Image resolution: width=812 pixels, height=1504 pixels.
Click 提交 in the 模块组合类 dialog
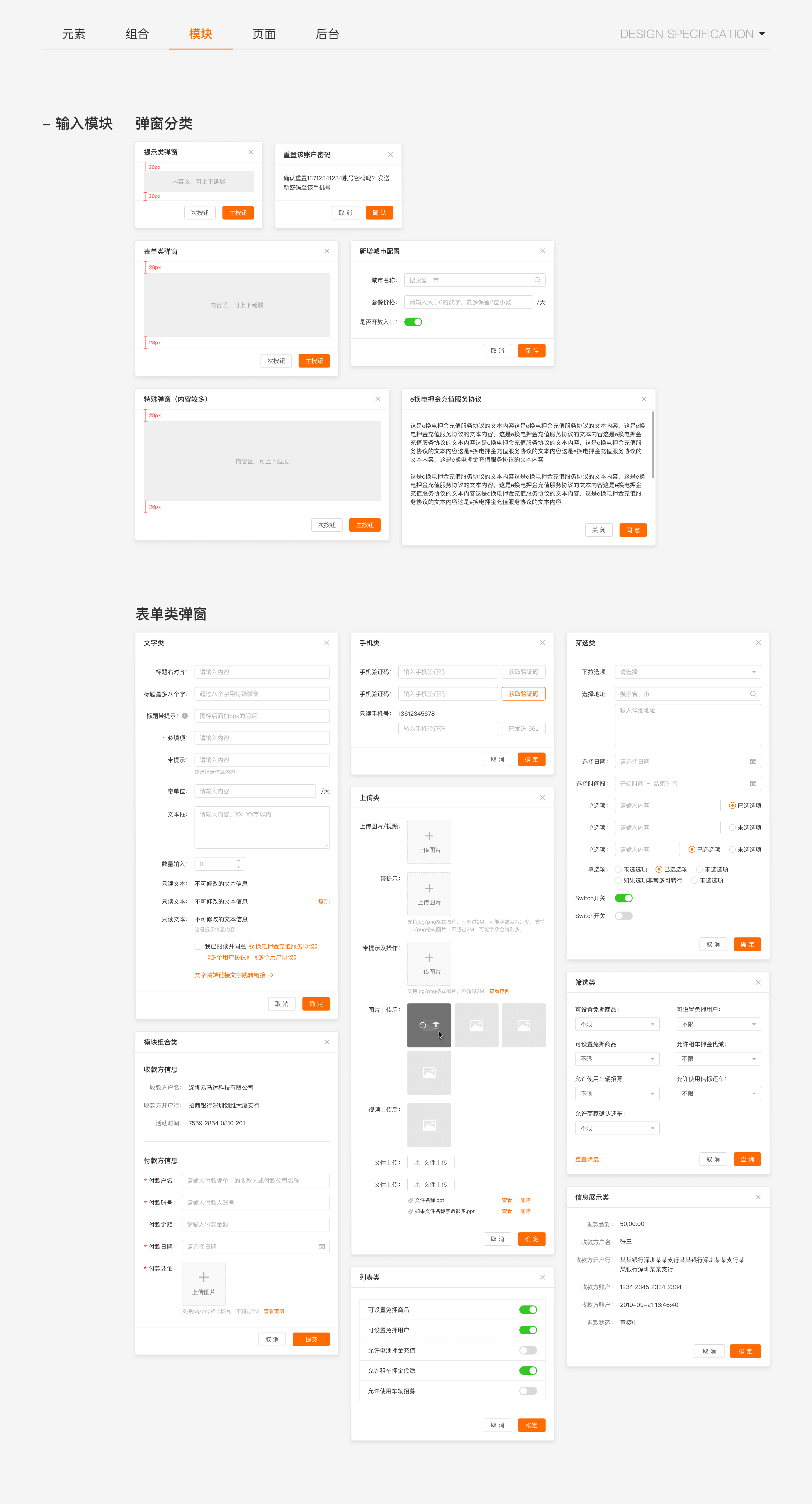(x=311, y=1339)
